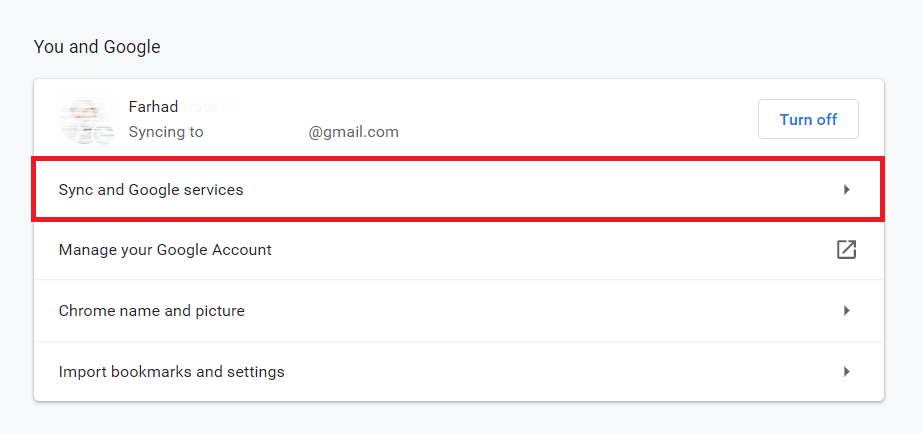Click the Syncing to status text

pyautogui.click(x=166, y=132)
